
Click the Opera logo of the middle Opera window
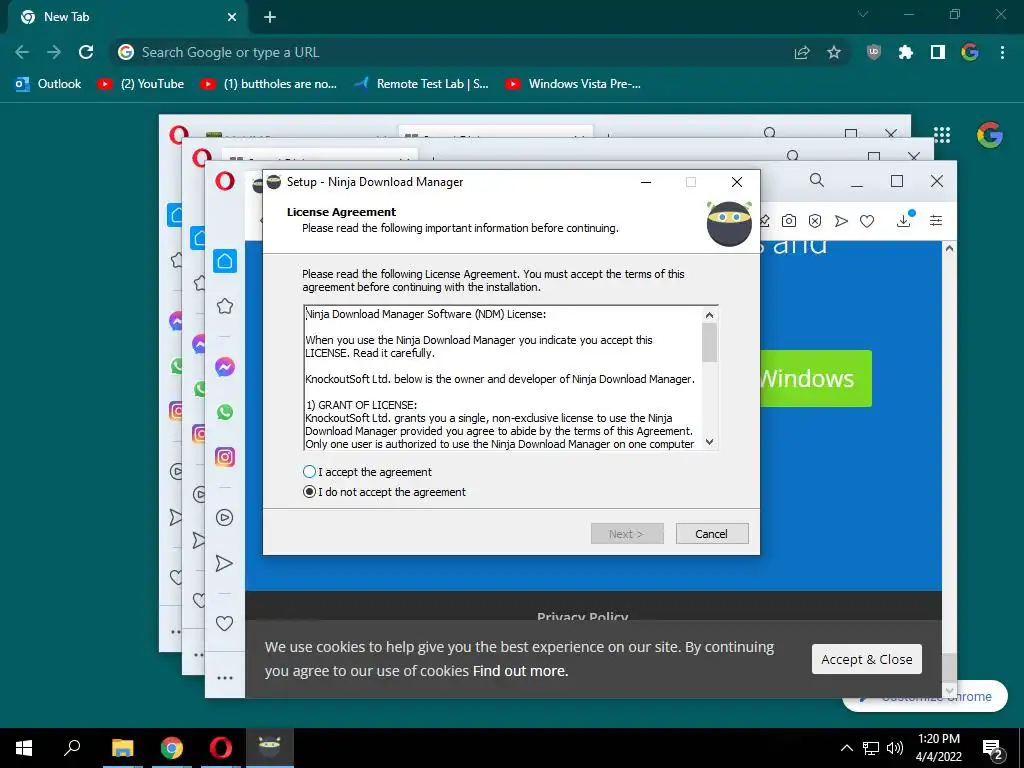202,157
